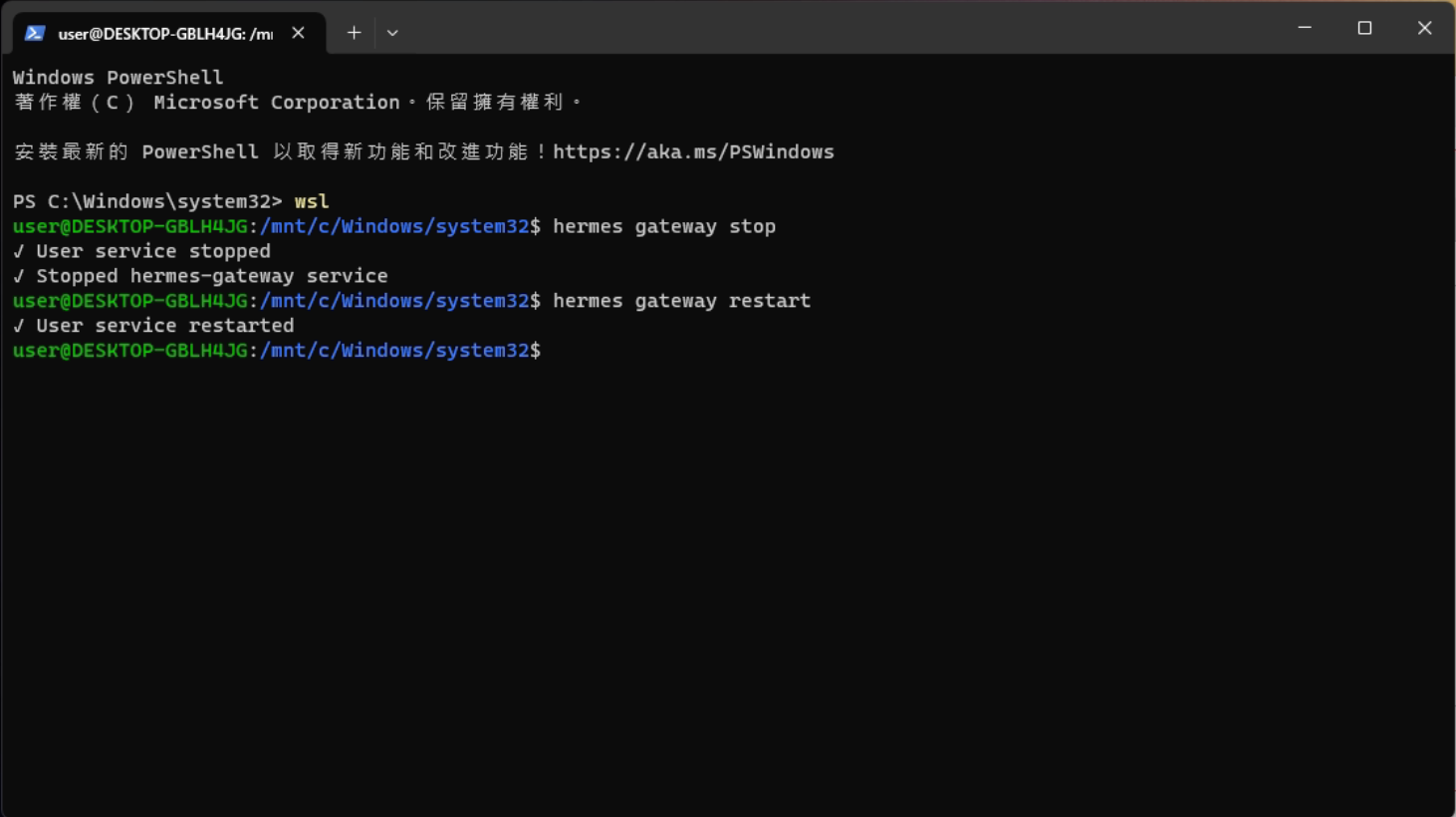
Task: Click the 'PS C:\Windows\system32>' prompt
Action: click(x=147, y=201)
